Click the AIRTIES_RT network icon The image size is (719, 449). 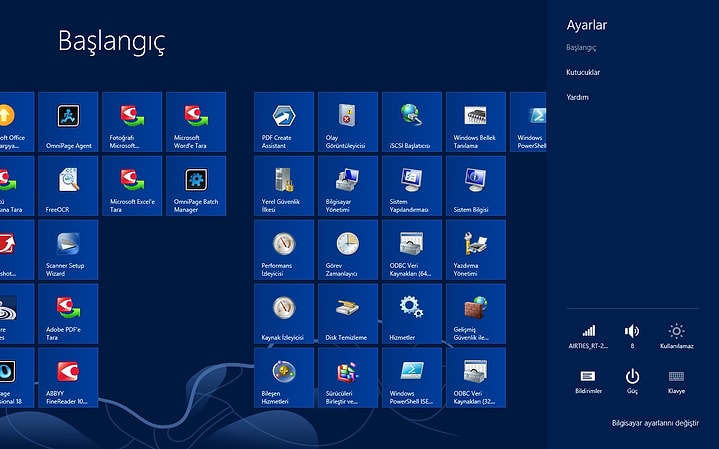[x=588, y=336]
